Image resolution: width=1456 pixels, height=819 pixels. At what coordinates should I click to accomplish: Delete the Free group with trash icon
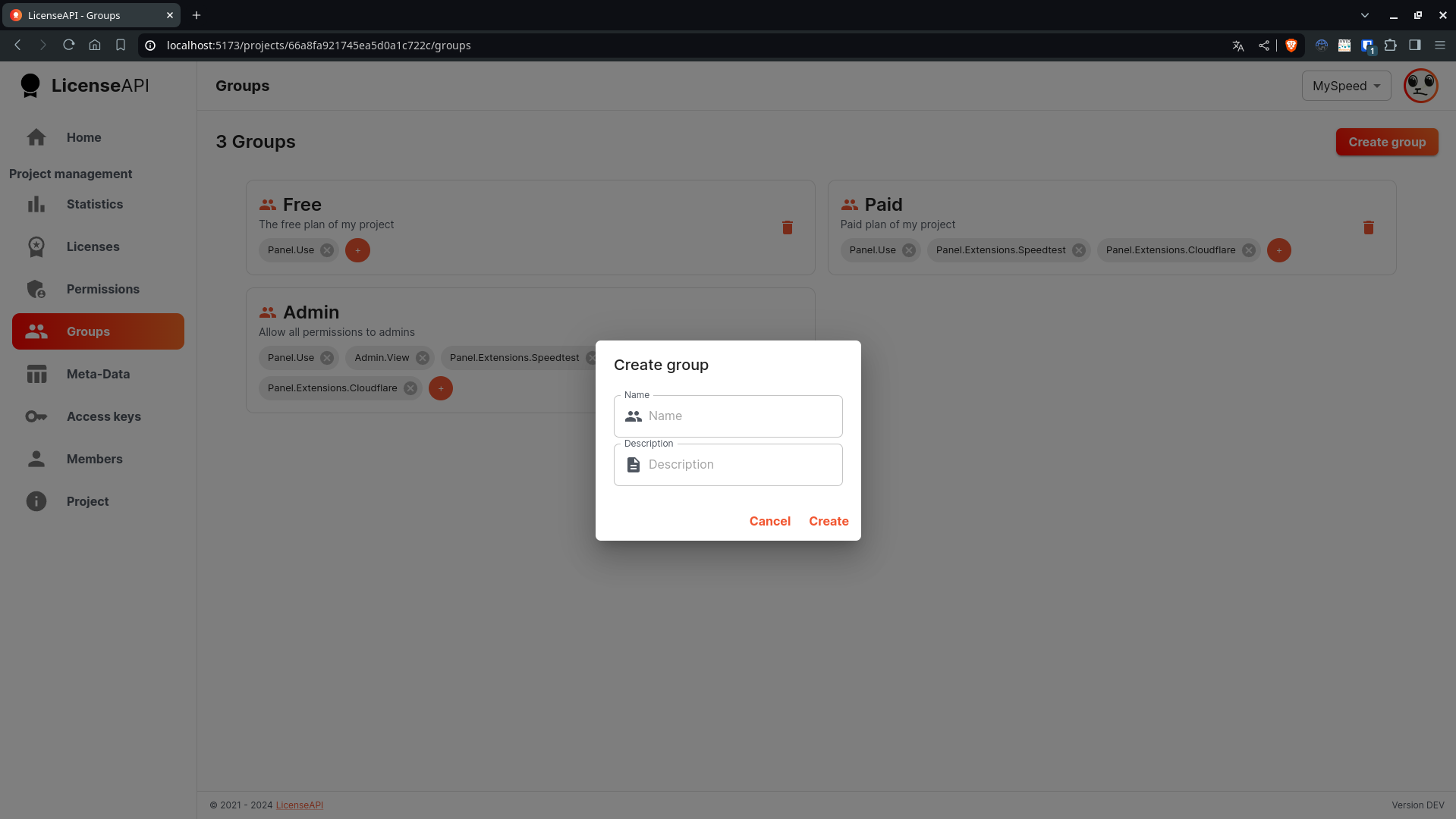click(x=788, y=227)
